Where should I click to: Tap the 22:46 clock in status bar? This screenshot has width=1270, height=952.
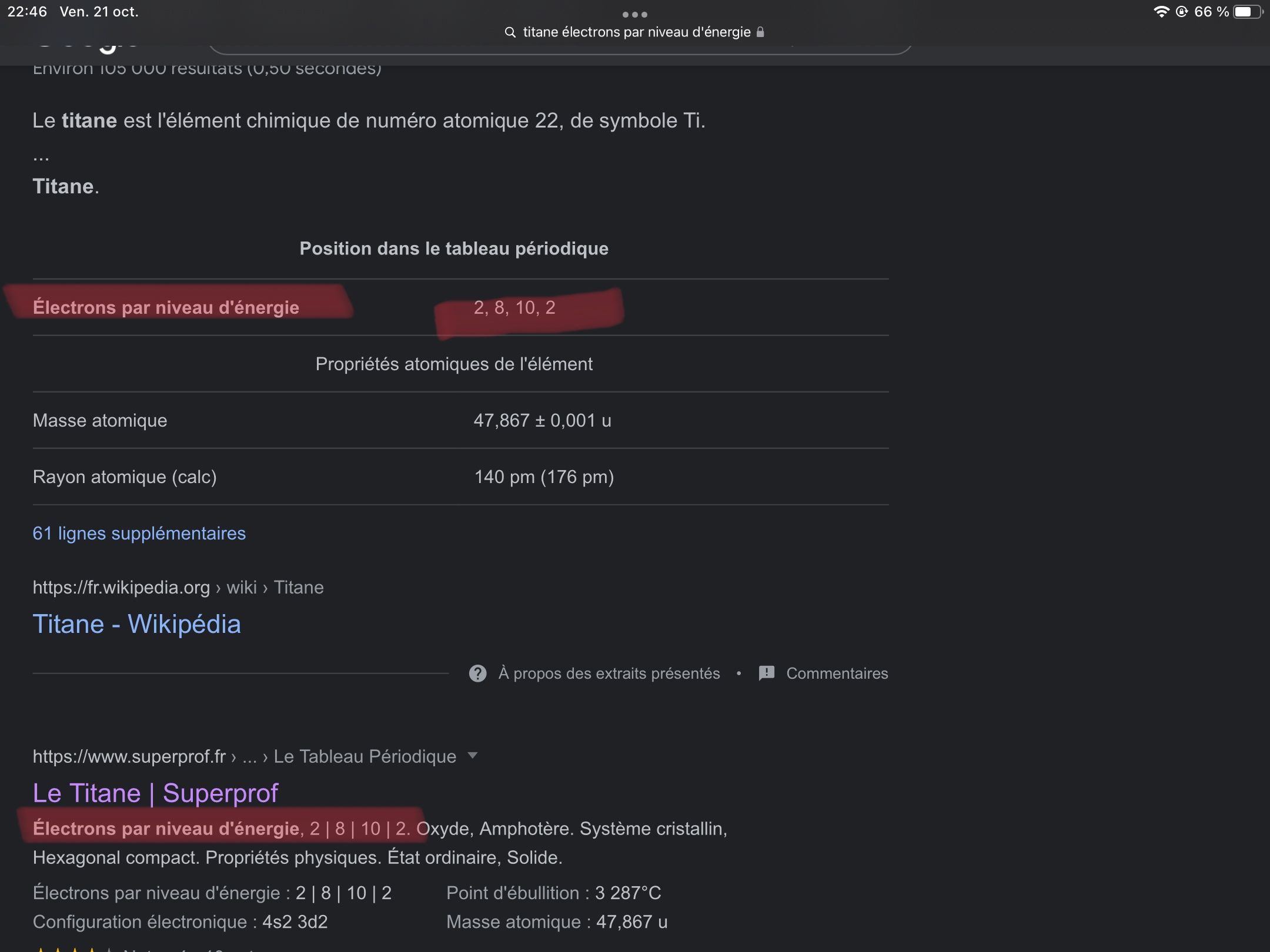click(x=27, y=12)
